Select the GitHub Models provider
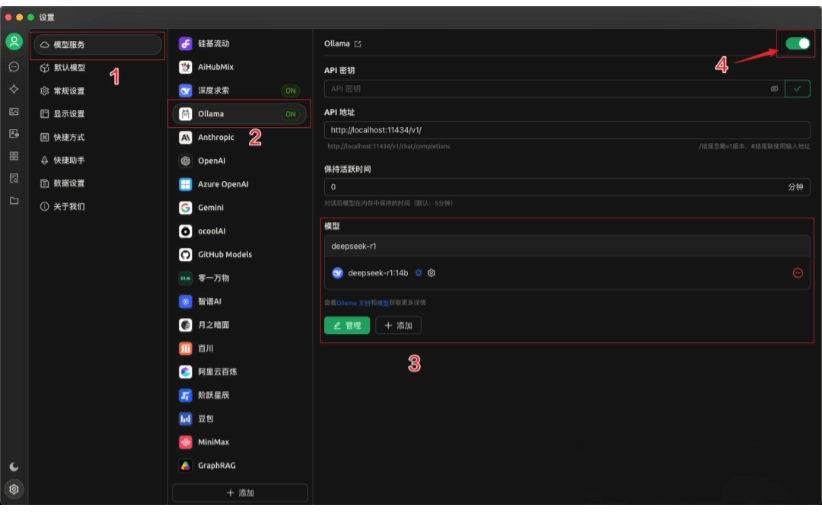Image resolution: width=822 pixels, height=512 pixels. (239, 255)
